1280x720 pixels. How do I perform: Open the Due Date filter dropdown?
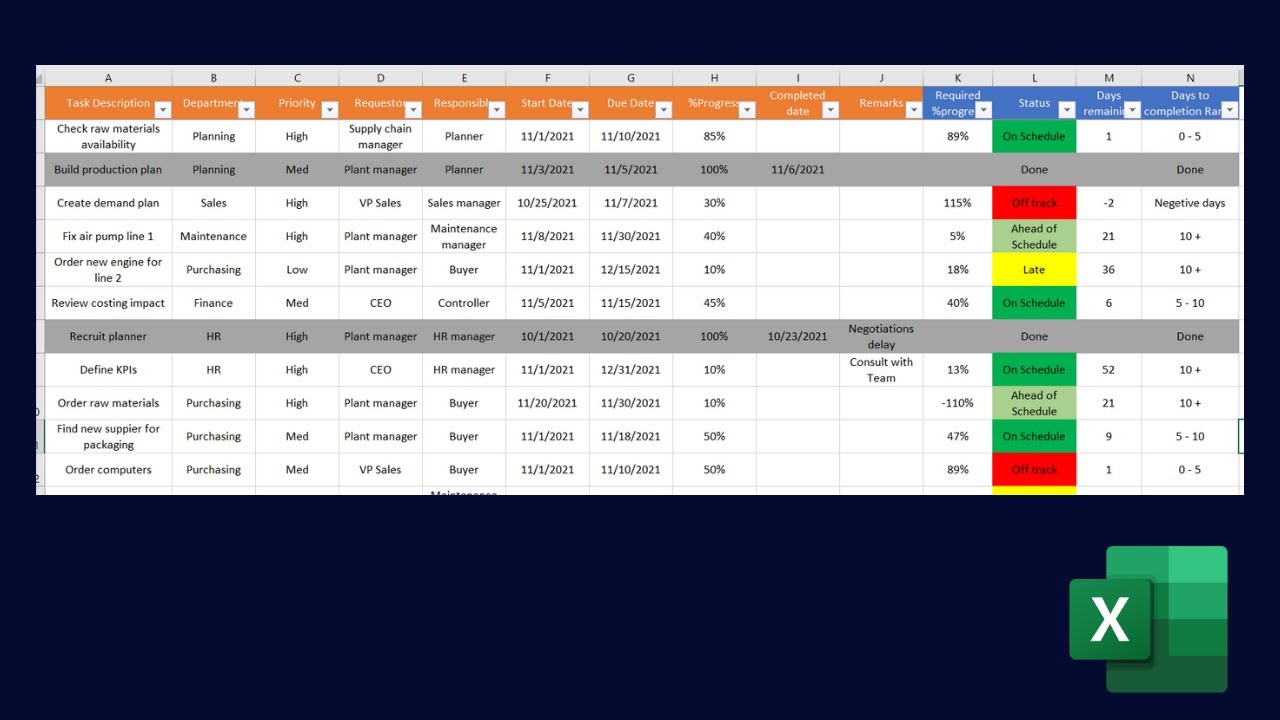coord(664,110)
